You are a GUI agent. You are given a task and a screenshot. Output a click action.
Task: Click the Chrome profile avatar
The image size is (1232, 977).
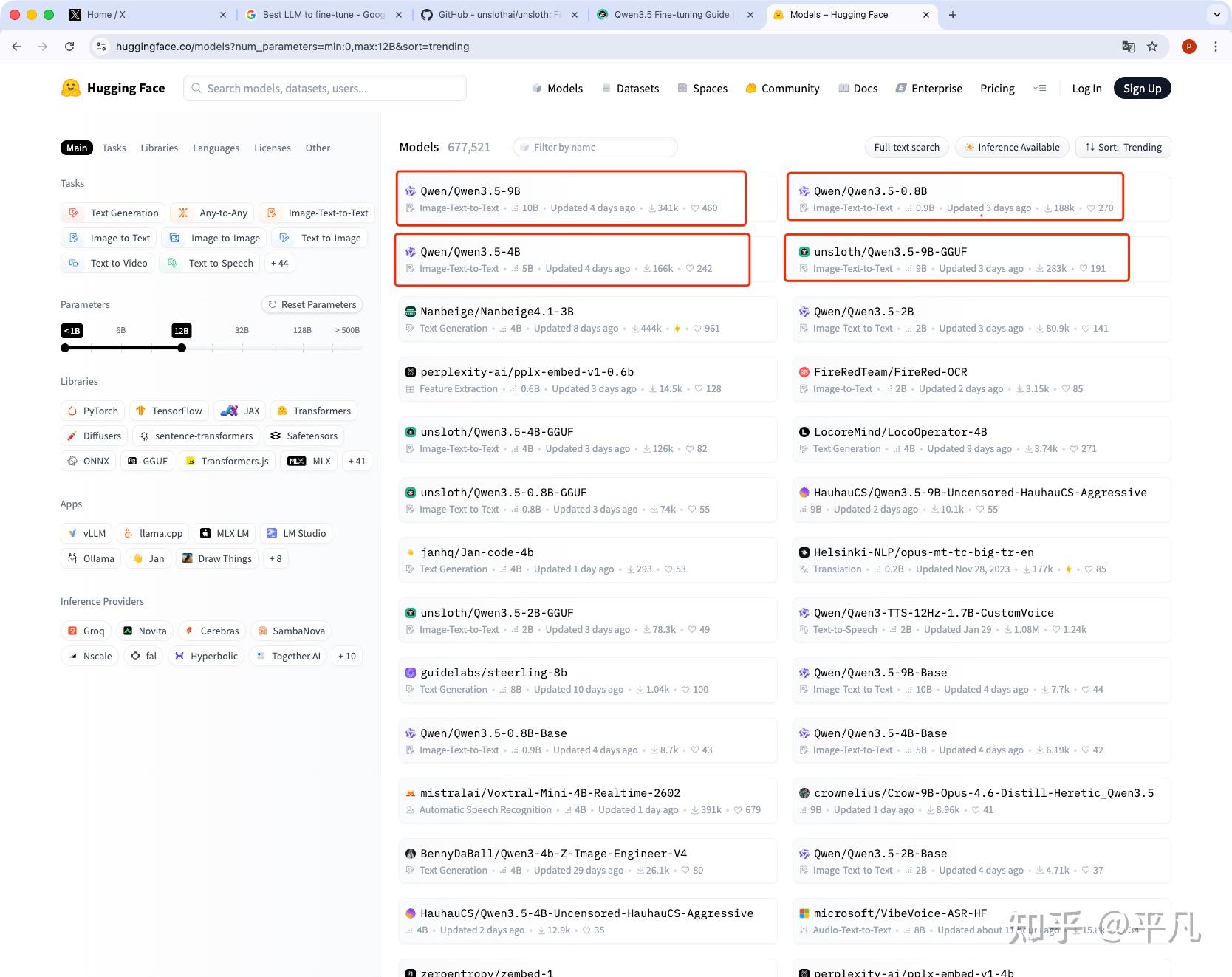click(x=1189, y=47)
